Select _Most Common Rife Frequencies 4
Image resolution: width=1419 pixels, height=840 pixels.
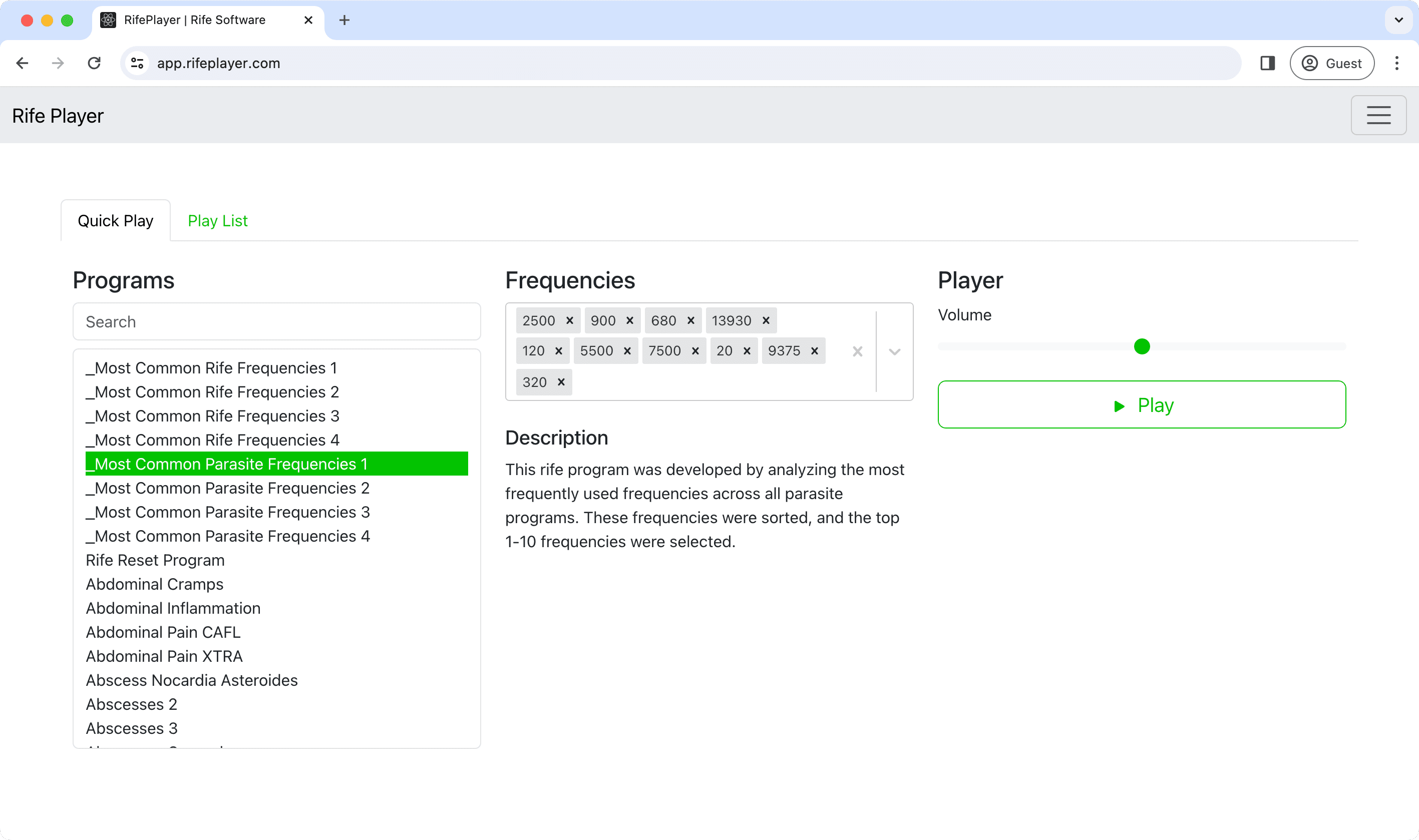coord(277,440)
